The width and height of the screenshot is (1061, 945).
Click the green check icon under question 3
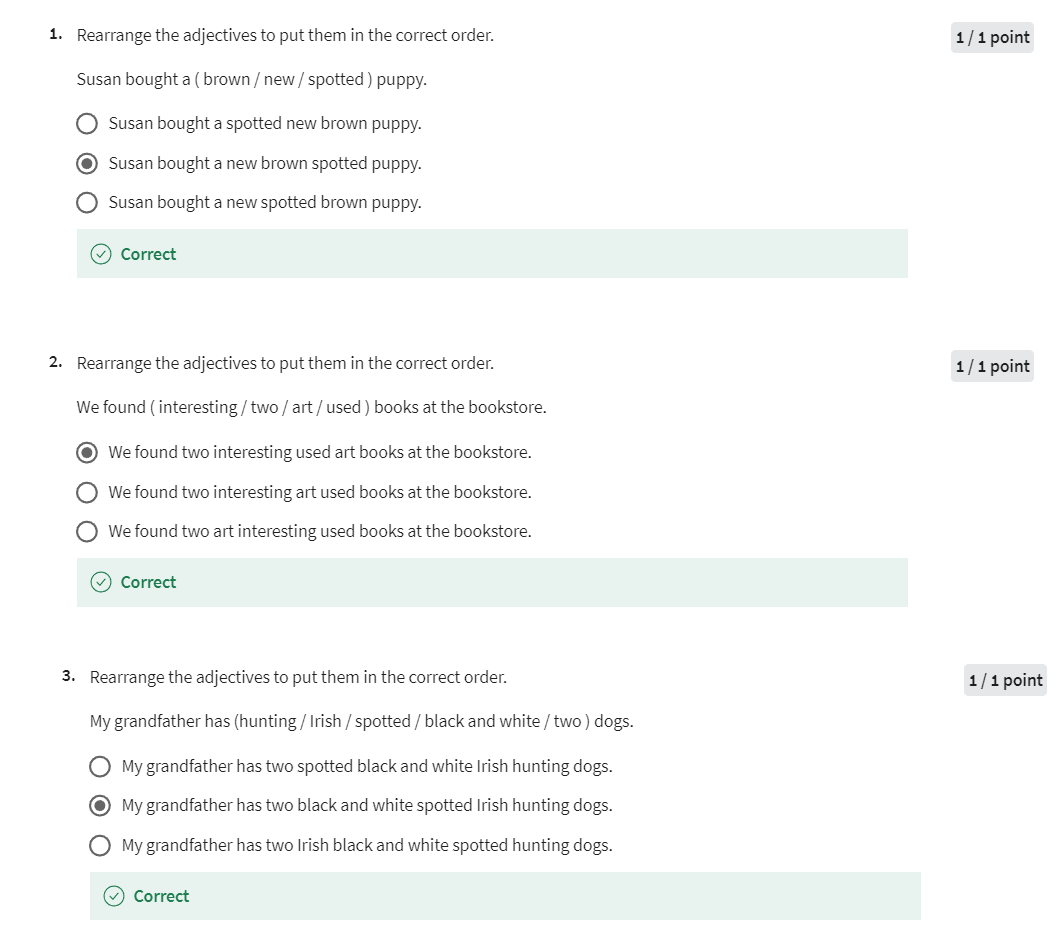(114, 896)
